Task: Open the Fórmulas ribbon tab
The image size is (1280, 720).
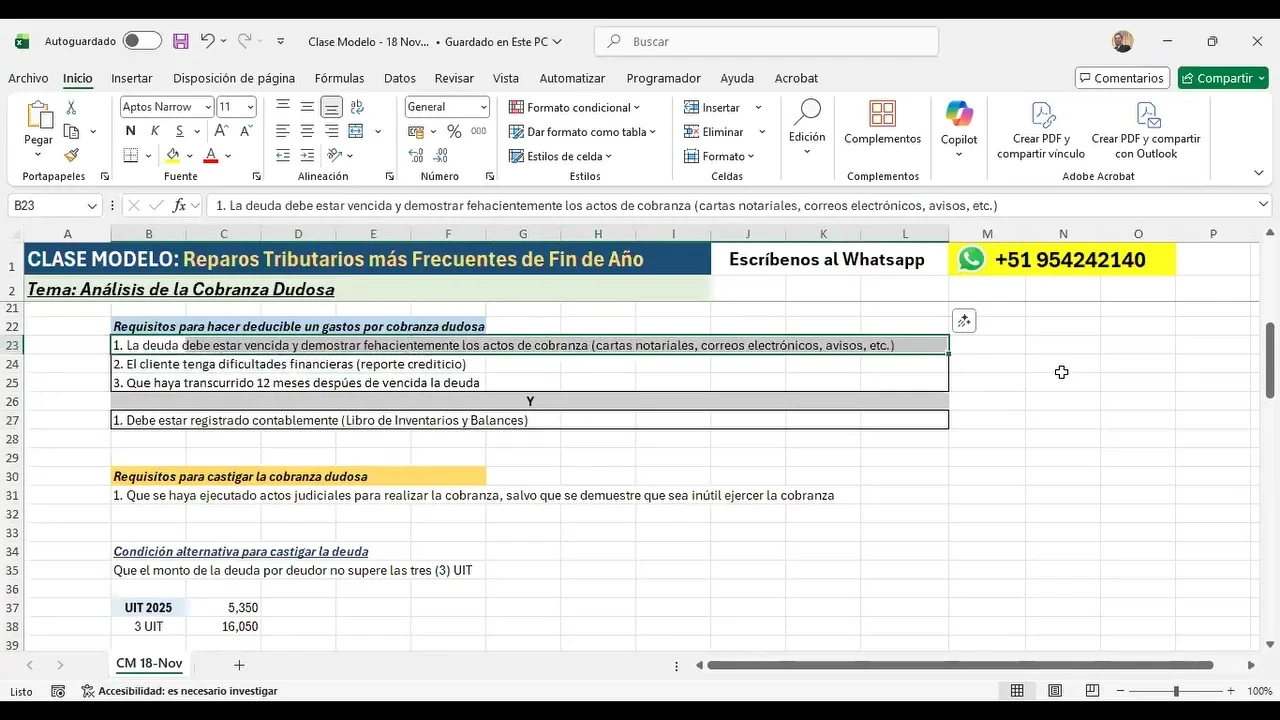Action: click(339, 78)
